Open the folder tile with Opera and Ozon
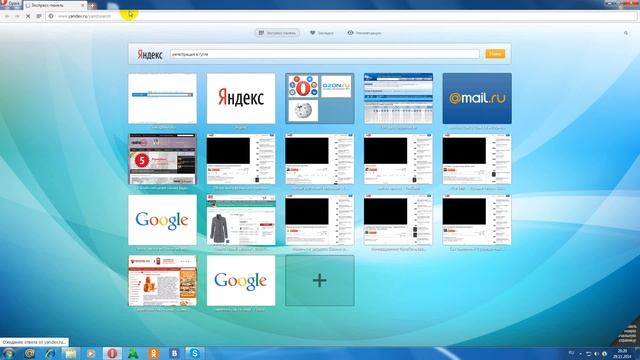The width and height of the screenshot is (640, 360). [x=320, y=98]
